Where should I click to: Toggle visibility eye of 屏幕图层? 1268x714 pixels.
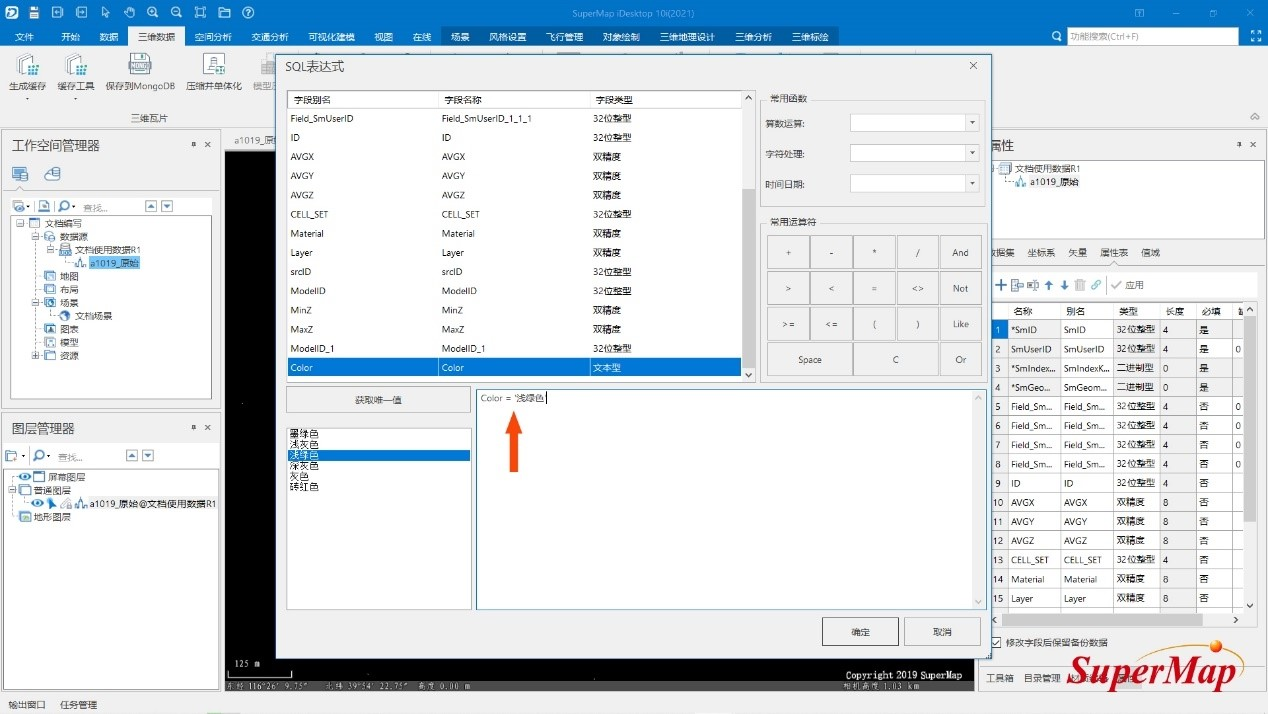(x=25, y=477)
